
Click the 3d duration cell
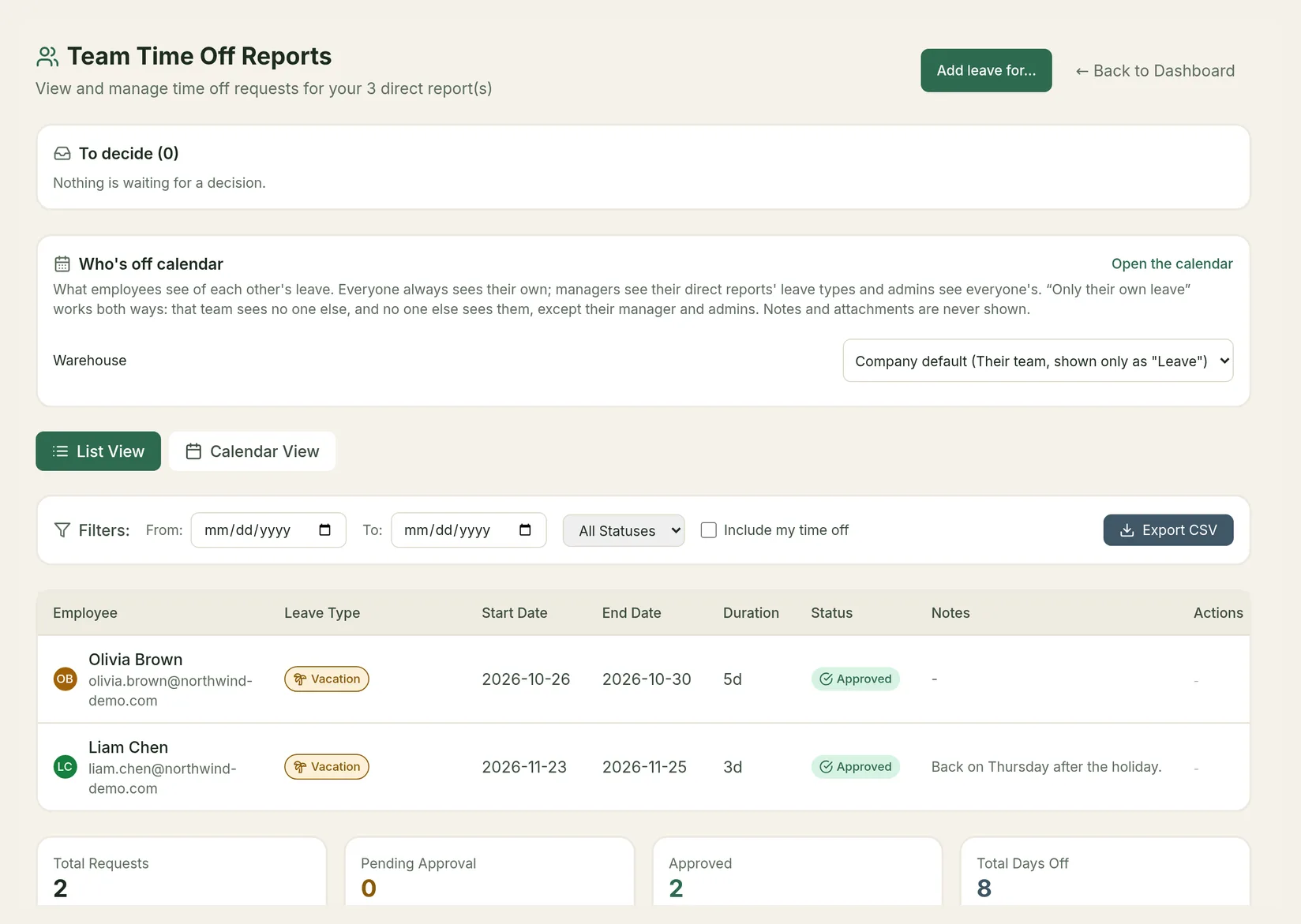click(x=733, y=767)
